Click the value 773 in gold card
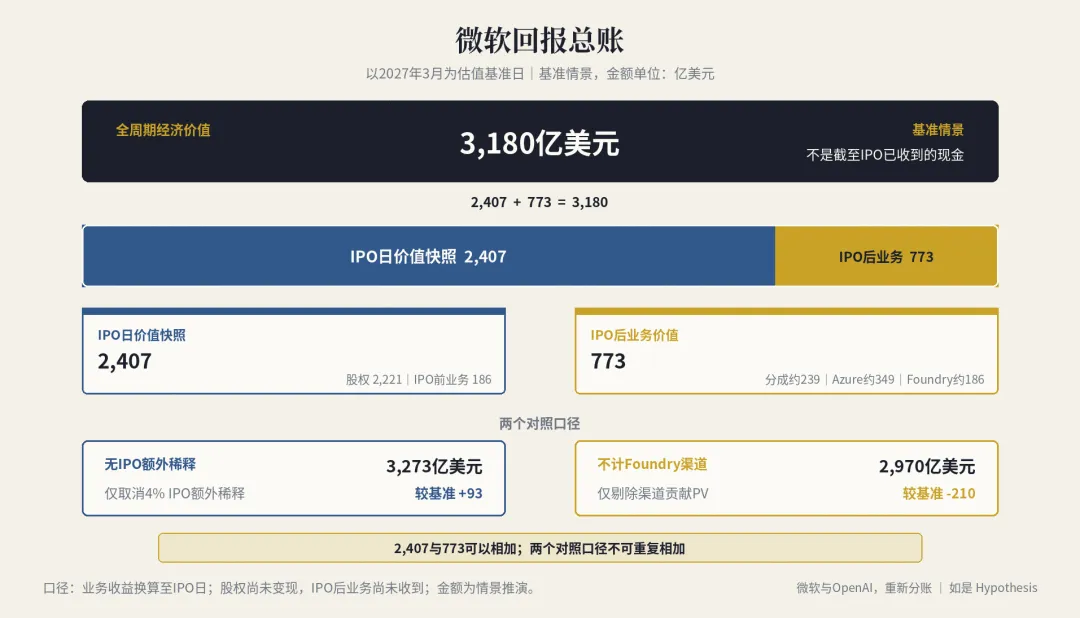 608,361
